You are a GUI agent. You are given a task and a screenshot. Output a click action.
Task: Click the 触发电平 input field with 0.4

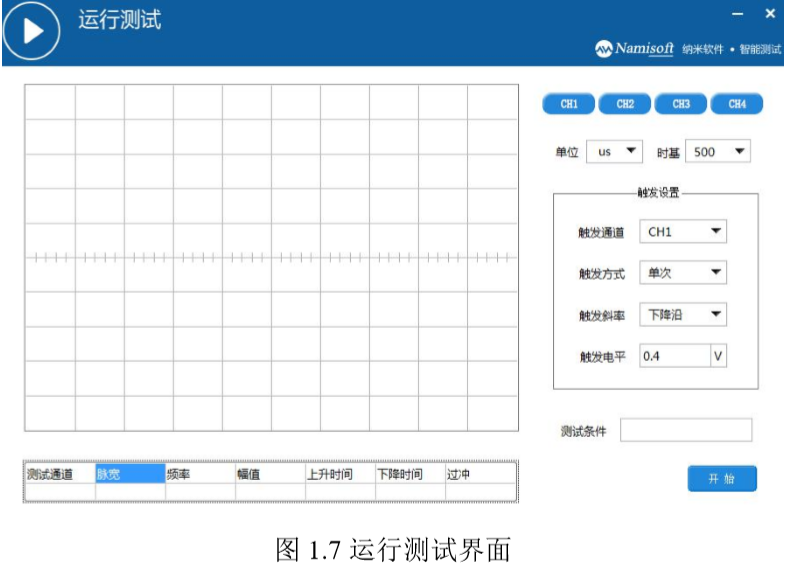(x=675, y=356)
